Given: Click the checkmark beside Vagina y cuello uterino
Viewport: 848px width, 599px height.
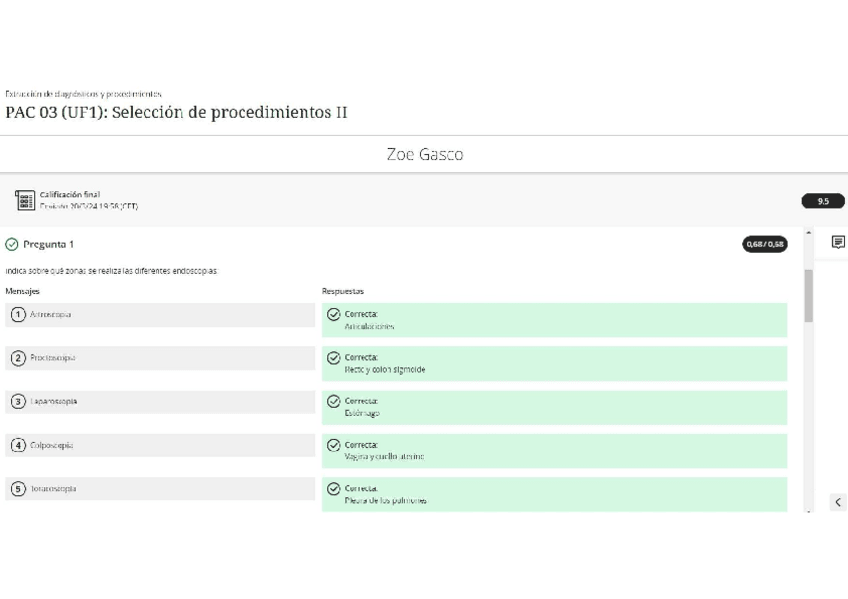Looking at the screenshot, I should coord(334,445).
